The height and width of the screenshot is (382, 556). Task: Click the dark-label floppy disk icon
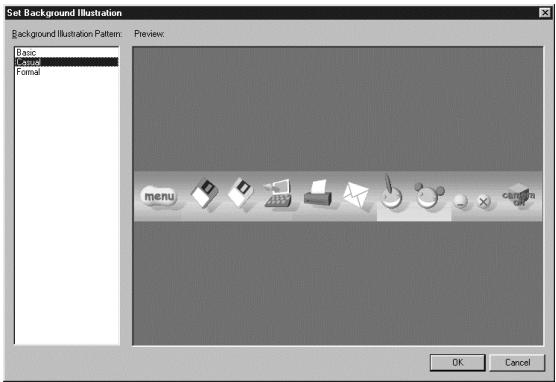pyautogui.click(x=205, y=194)
